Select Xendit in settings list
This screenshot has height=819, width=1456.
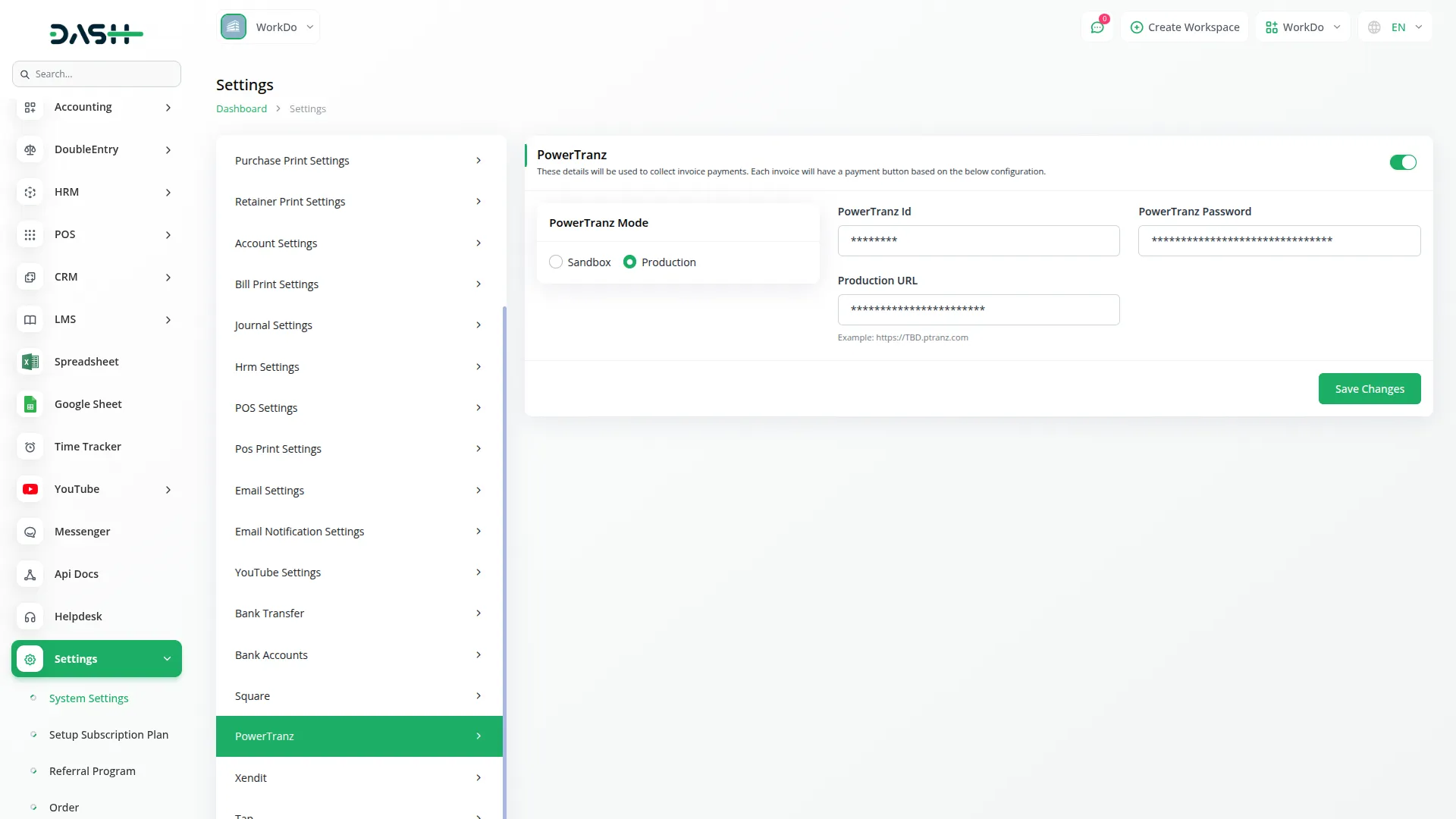(359, 777)
